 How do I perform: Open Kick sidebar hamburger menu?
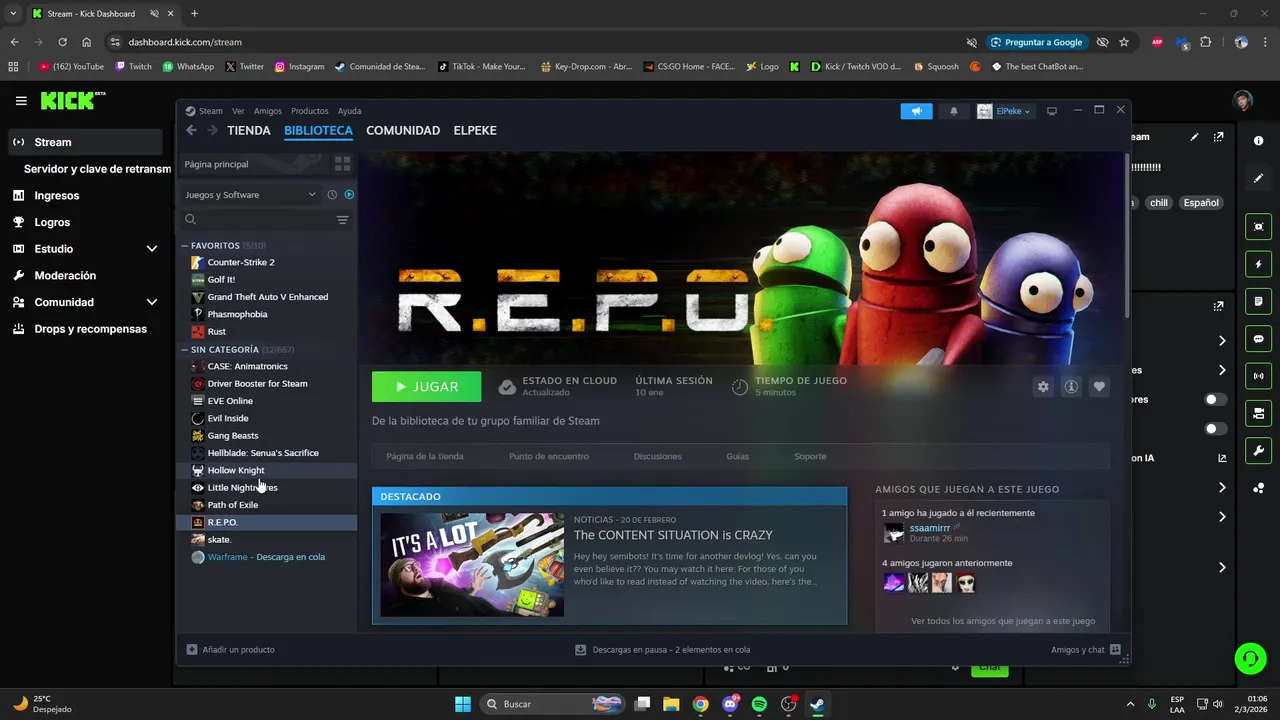pos(21,101)
